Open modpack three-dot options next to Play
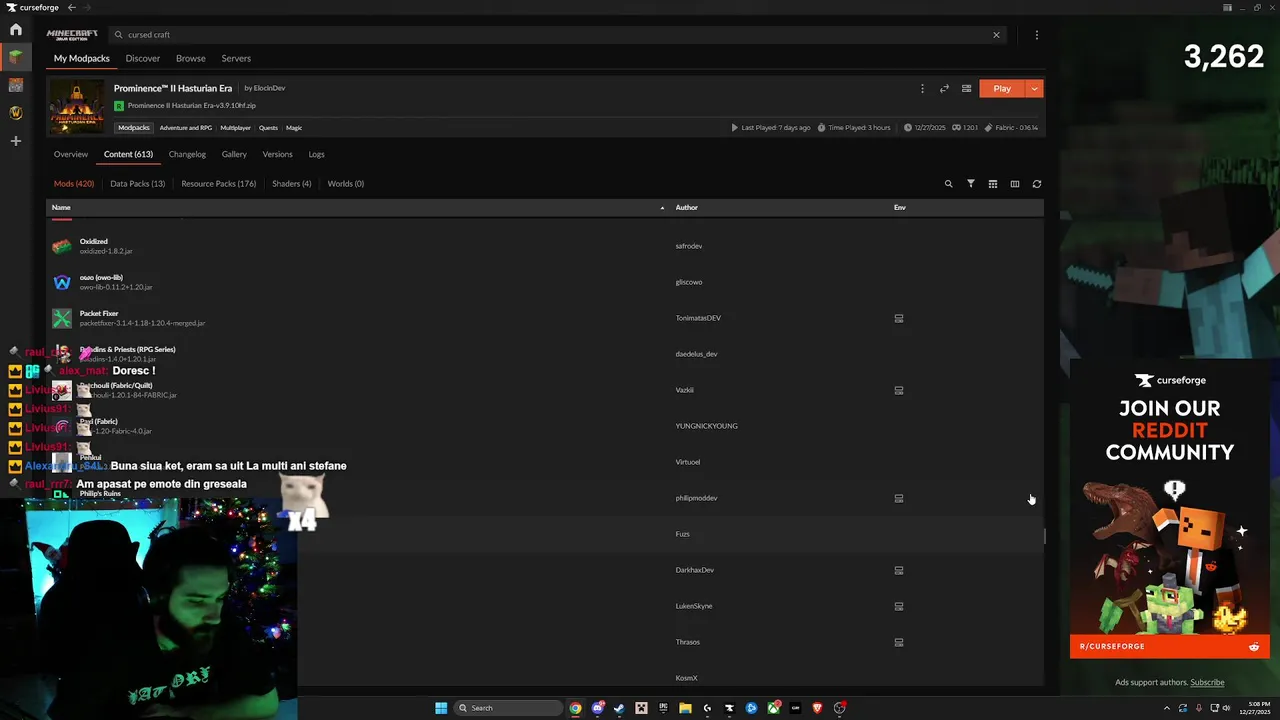This screenshot has width=1280, height=720. (x=922, y=89)
